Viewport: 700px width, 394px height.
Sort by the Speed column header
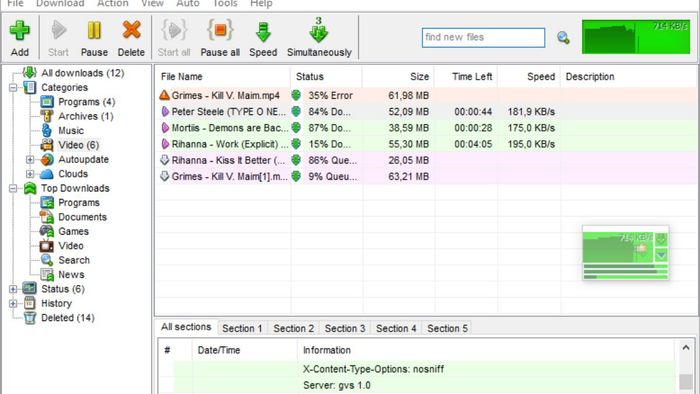529,77
